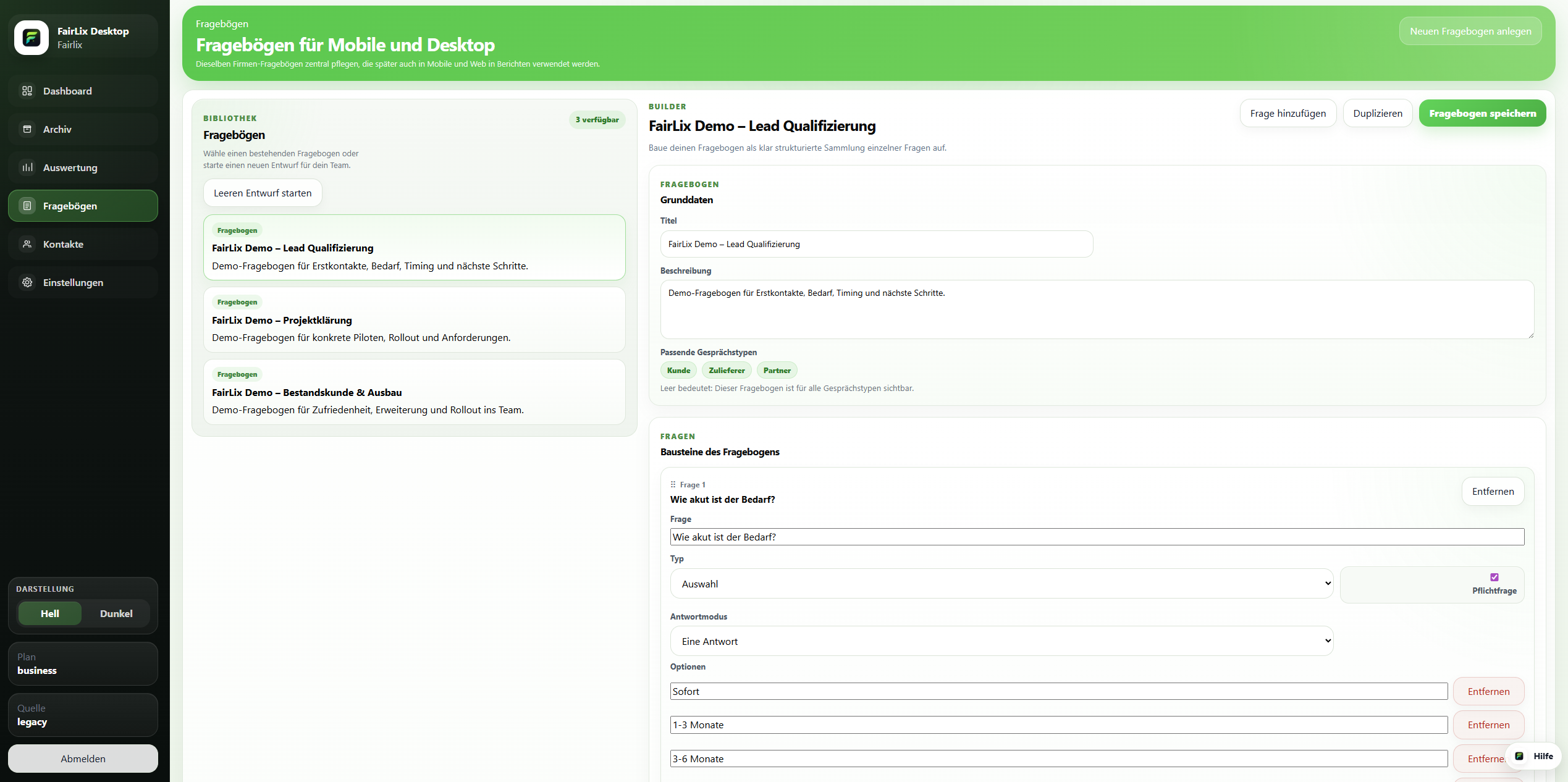Click the '3 verfügbar' badge

click(597, 120)
